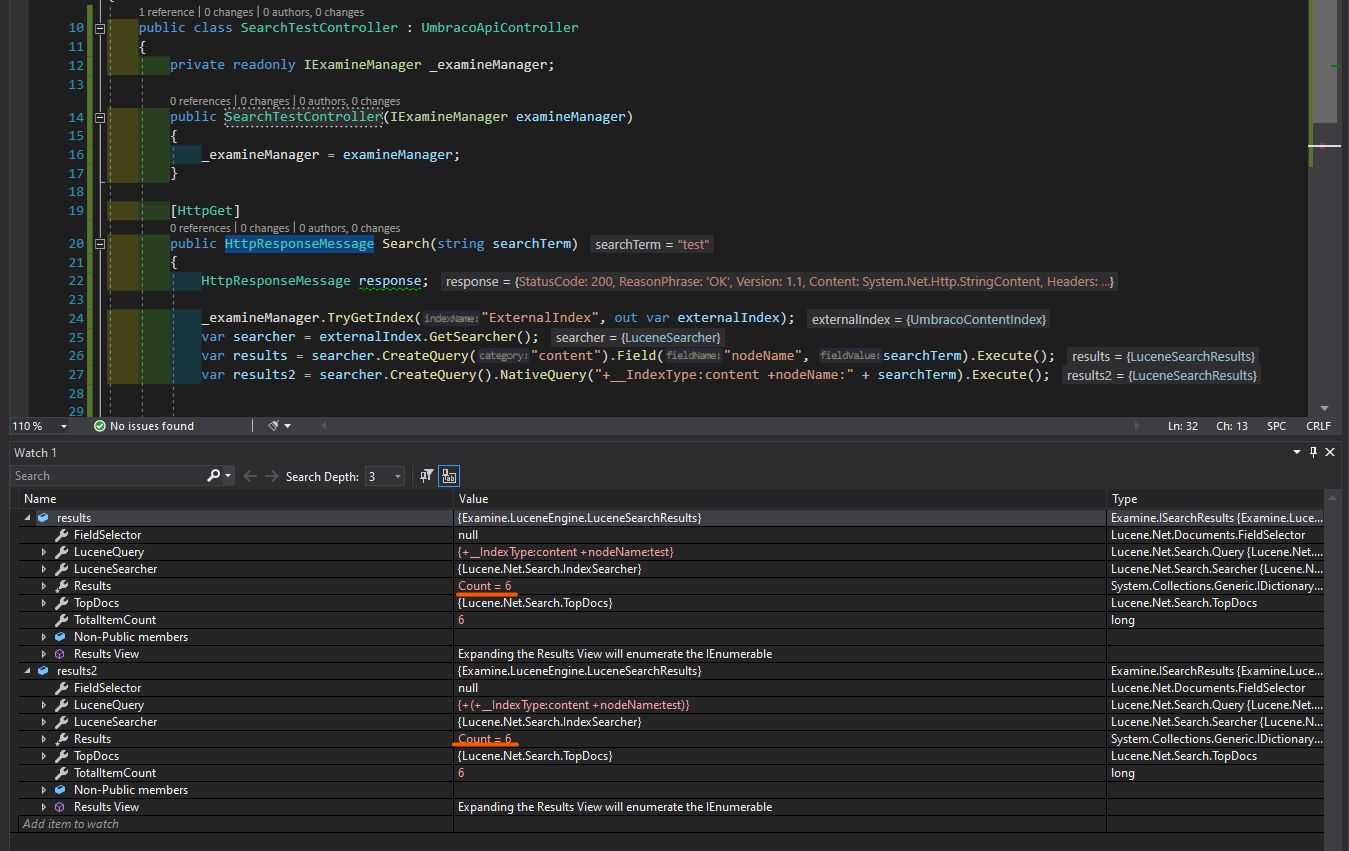The height and width of the screenshot is (851, 1349).
Task: Click 0 authors, 0 changes above the class
Action: click(314, 12)
